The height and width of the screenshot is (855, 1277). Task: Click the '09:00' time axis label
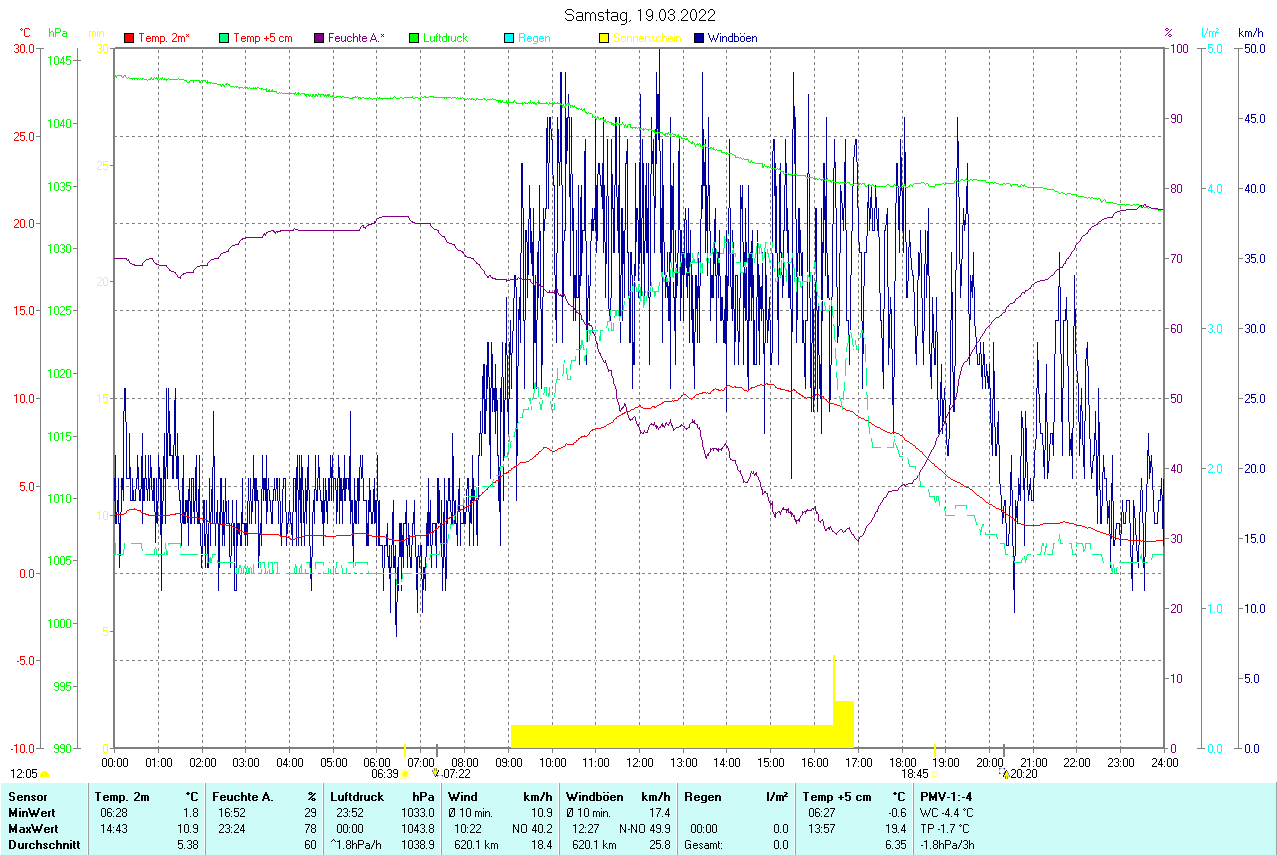click(x=508, y=763)
